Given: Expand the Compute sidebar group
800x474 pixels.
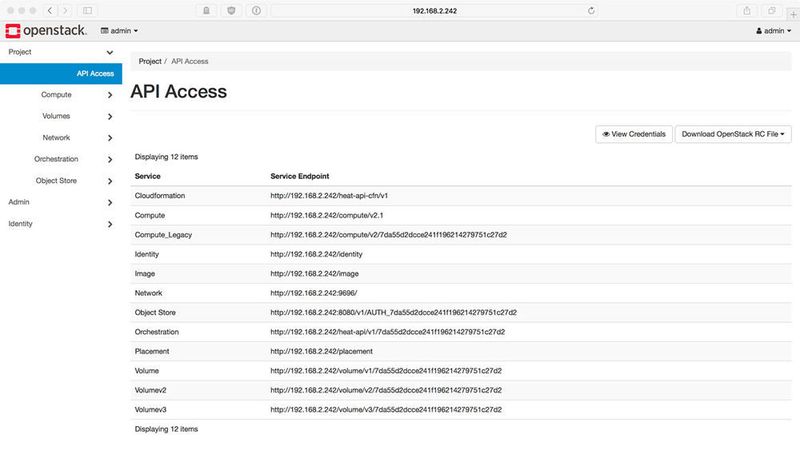Looking at the screenshot, I should point(61,95).
